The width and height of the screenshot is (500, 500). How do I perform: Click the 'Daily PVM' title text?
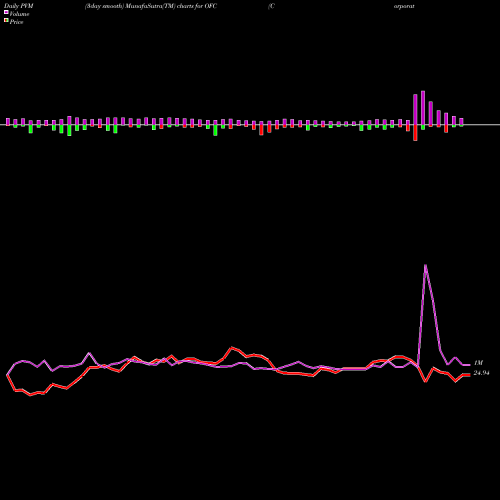pyautogui.click(x=19, y=6)
